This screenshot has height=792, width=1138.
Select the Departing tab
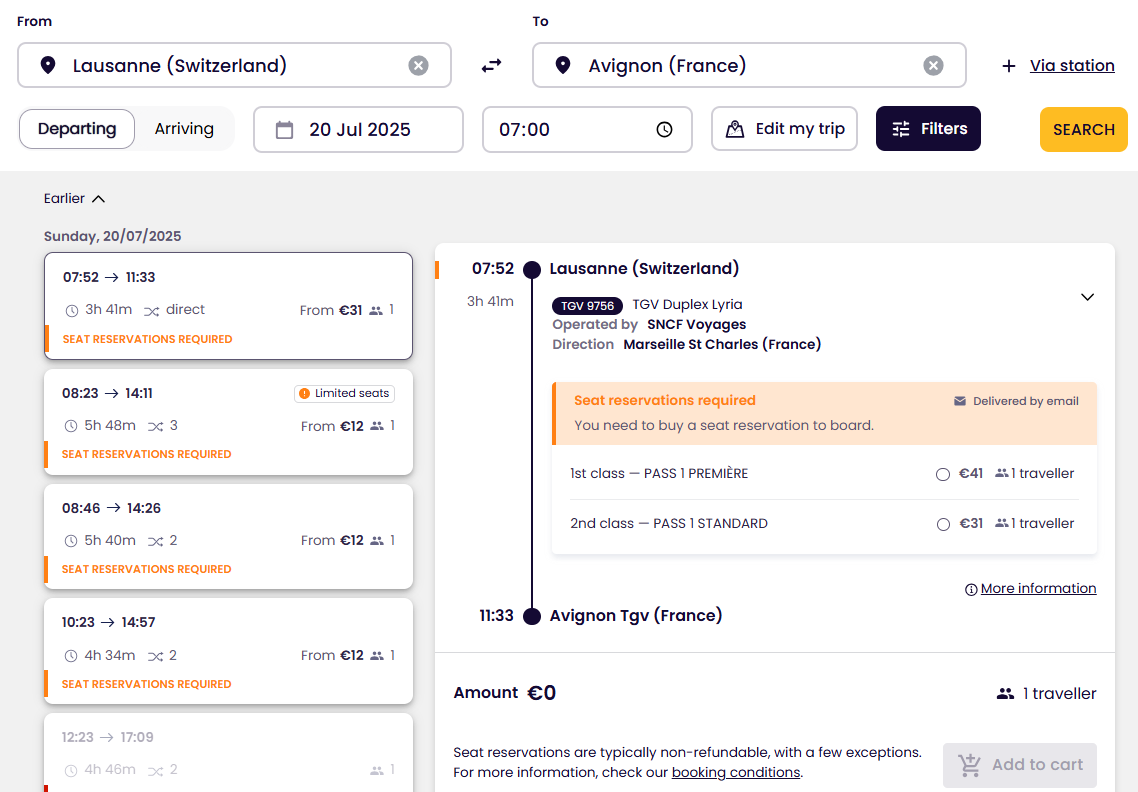point(77,128)
